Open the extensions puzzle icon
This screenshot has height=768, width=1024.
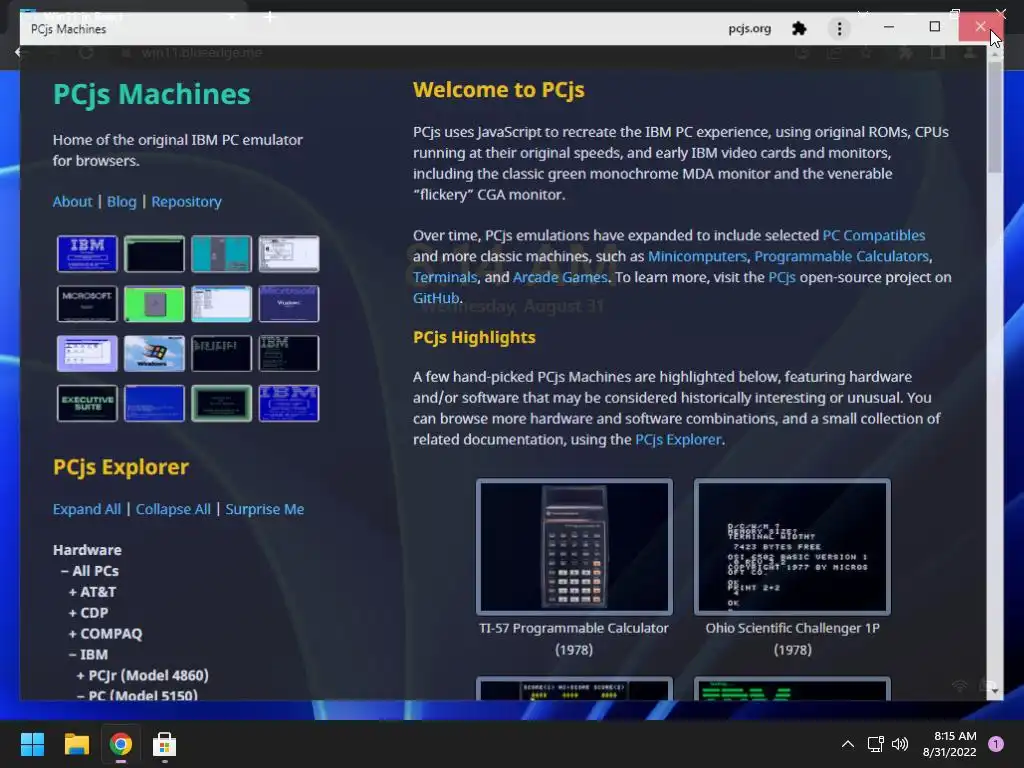pyautogui.click(x=799, y=29)
